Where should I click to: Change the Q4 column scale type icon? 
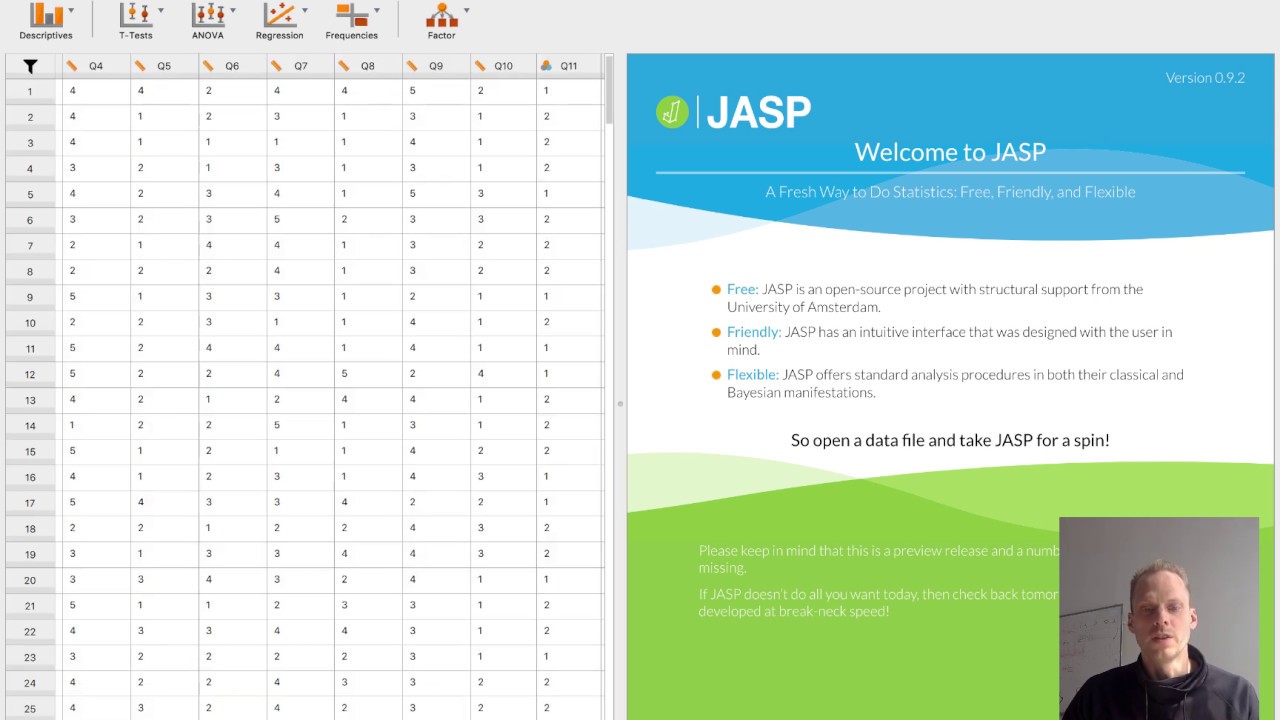72,66
